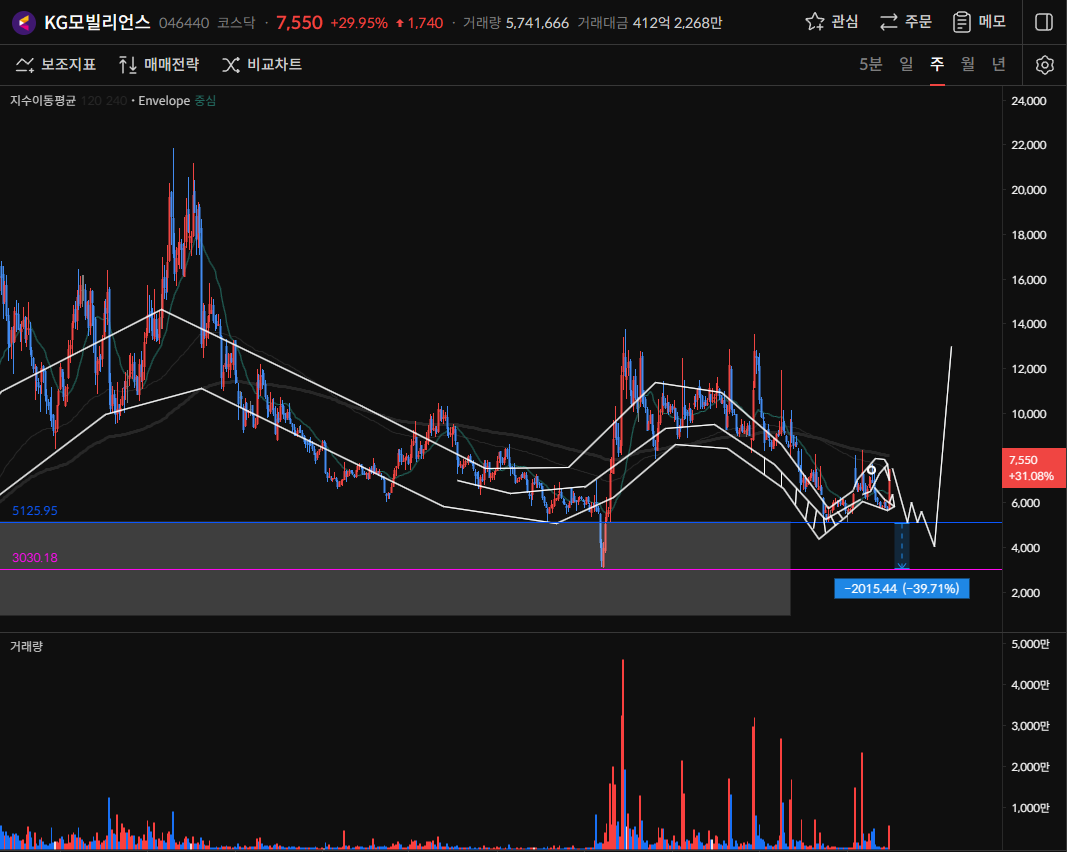Click the 거래량 5,741,666 header value
The width and height of the screenshot is (1067, 852).
tap(537, 23)
